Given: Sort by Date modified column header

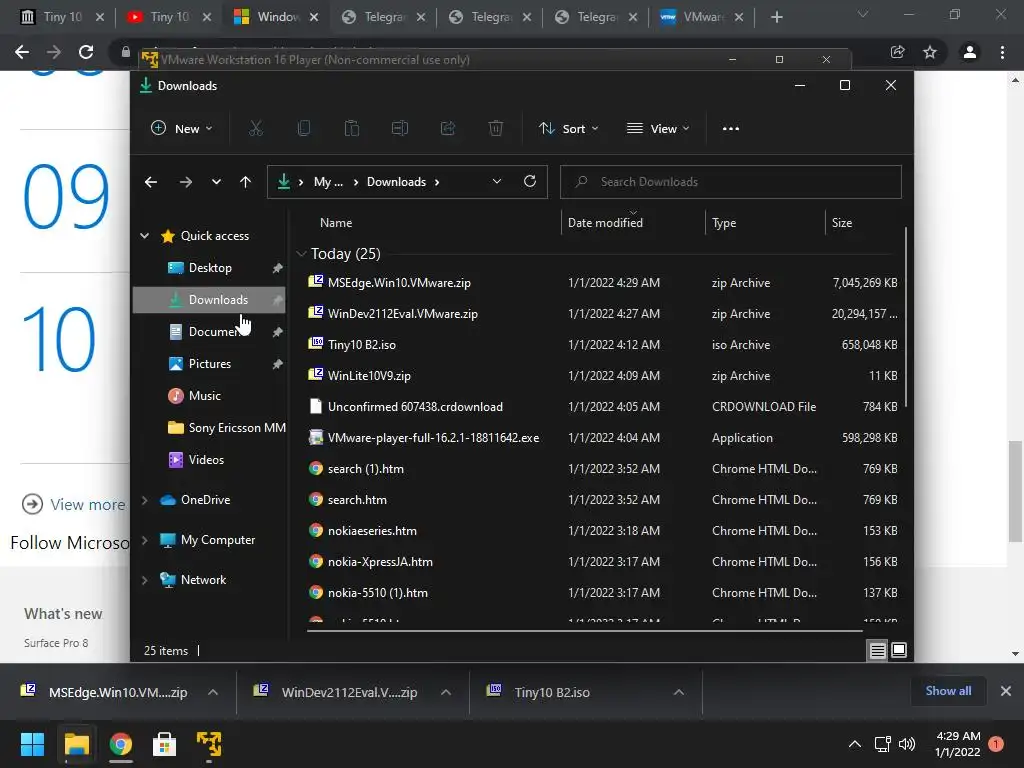Looking at the screenshot, I should coord(605,223).
